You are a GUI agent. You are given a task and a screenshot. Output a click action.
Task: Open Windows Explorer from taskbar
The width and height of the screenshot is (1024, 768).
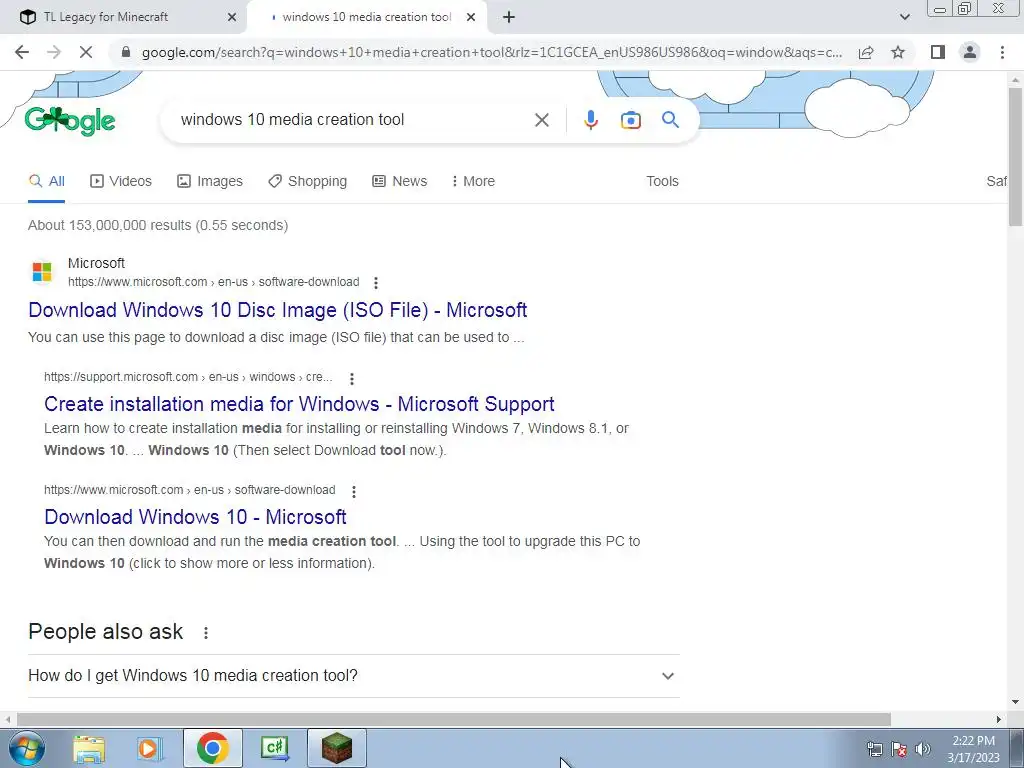[x=89, y=749]
